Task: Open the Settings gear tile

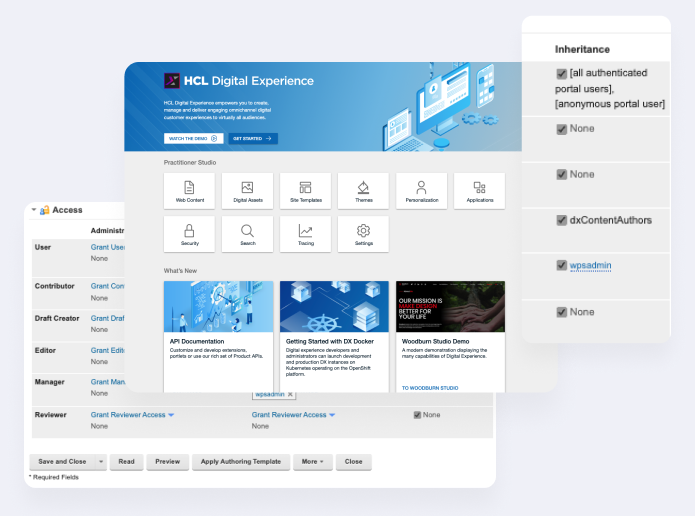Action: pos(363,234)
